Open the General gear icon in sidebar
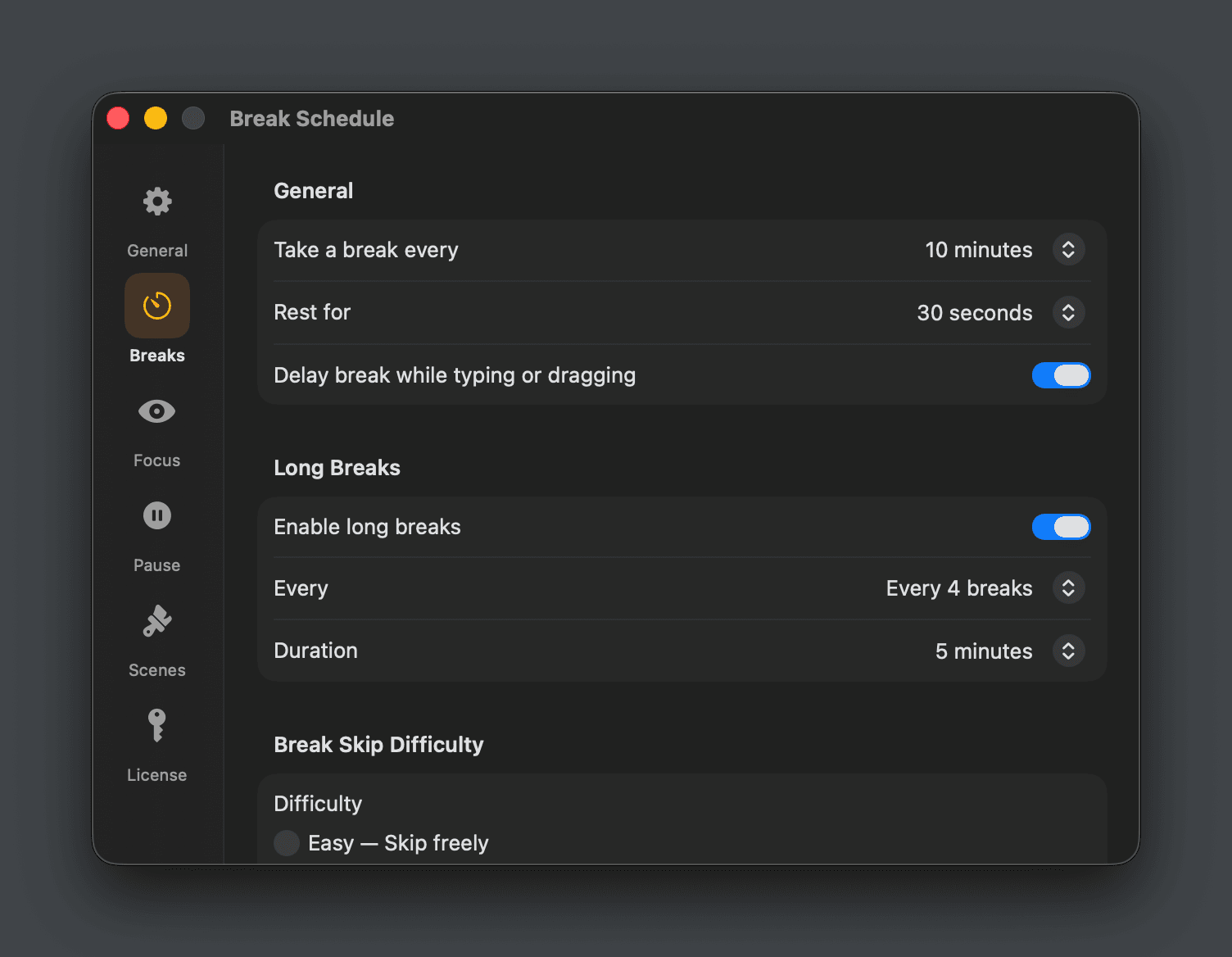Viewport: 1232px width, 957px height. (x=157, y=202)
